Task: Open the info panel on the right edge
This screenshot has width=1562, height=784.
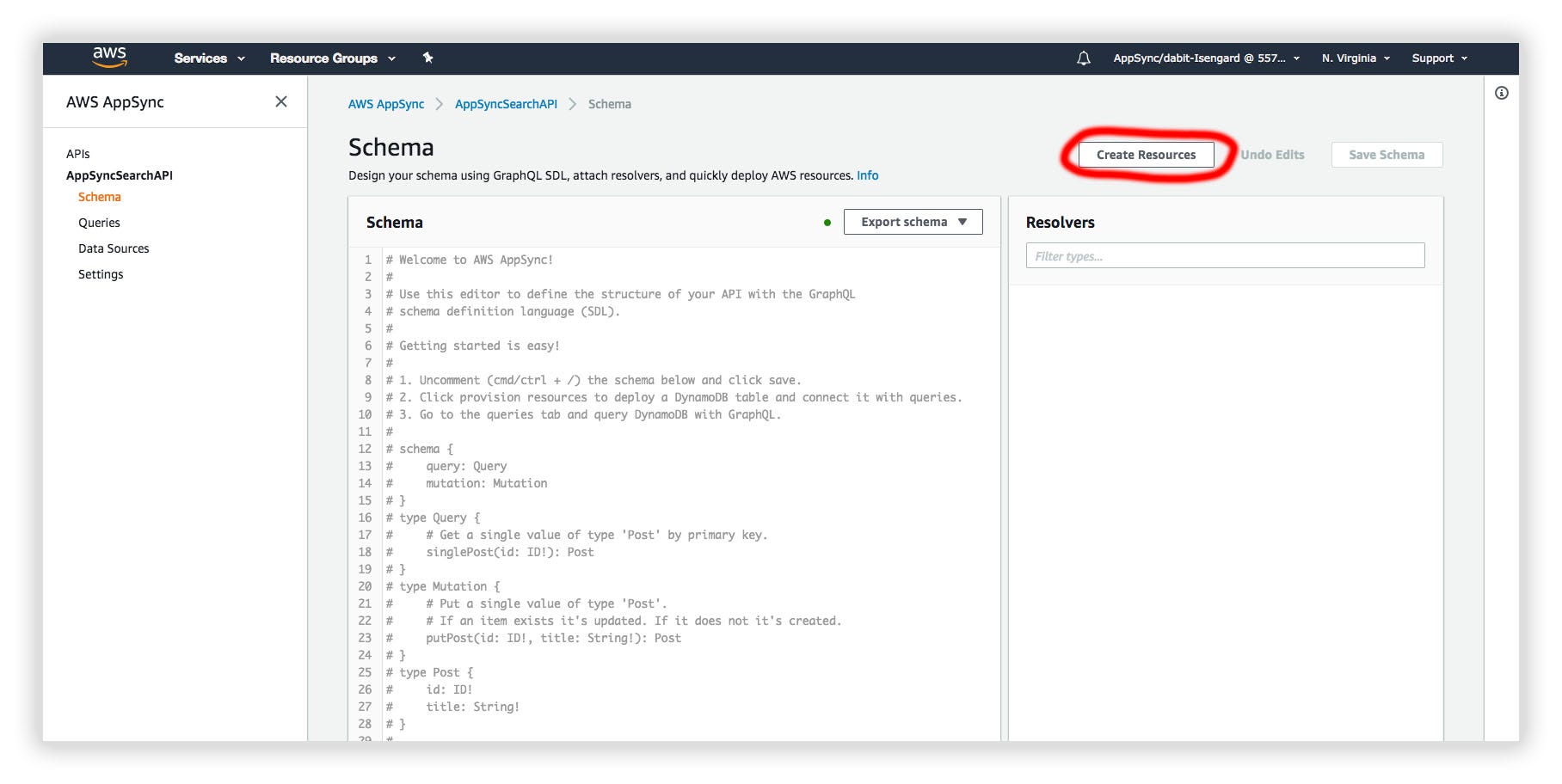Action: click(x=1502, y=92)
